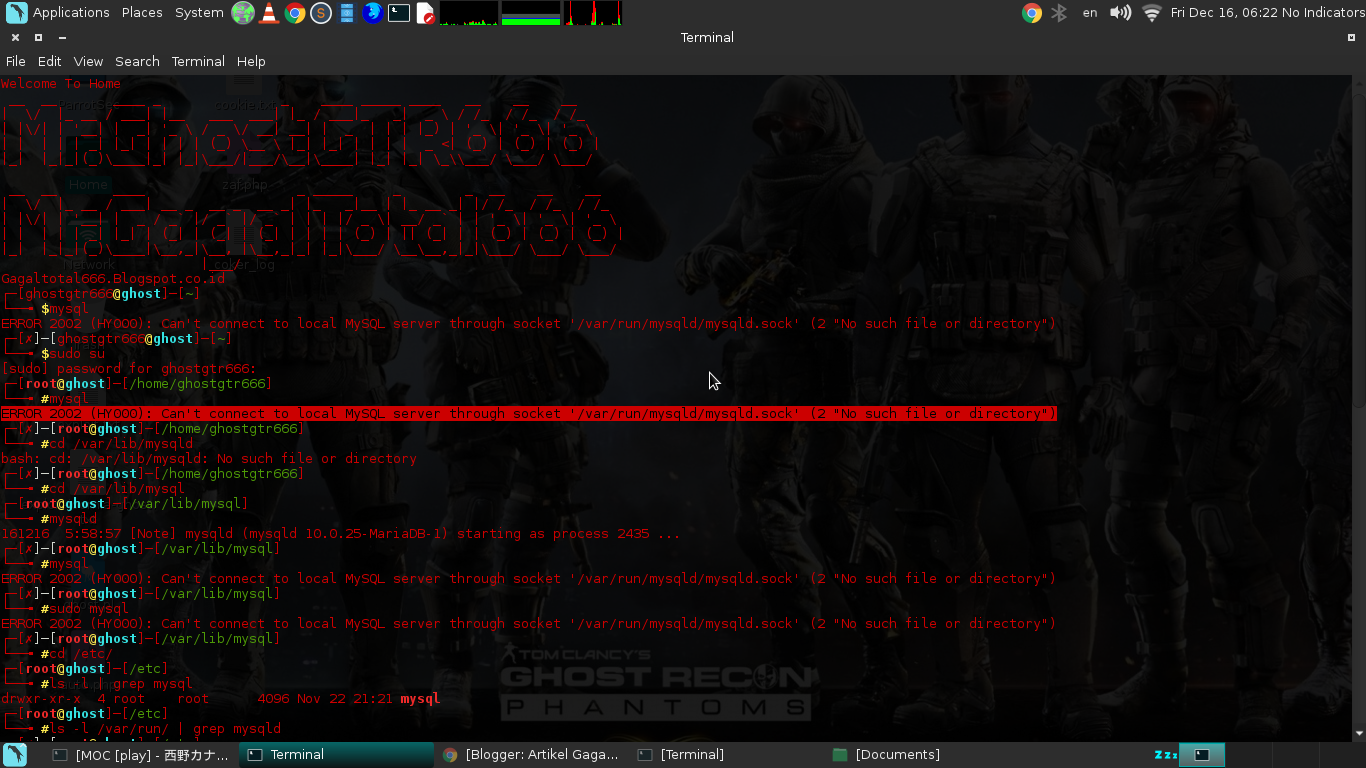The height and width of the screenshot is (768, 1366).
Task: Open the document editor launcher icon
Action: pyautogui.click(x=425, y=13)
